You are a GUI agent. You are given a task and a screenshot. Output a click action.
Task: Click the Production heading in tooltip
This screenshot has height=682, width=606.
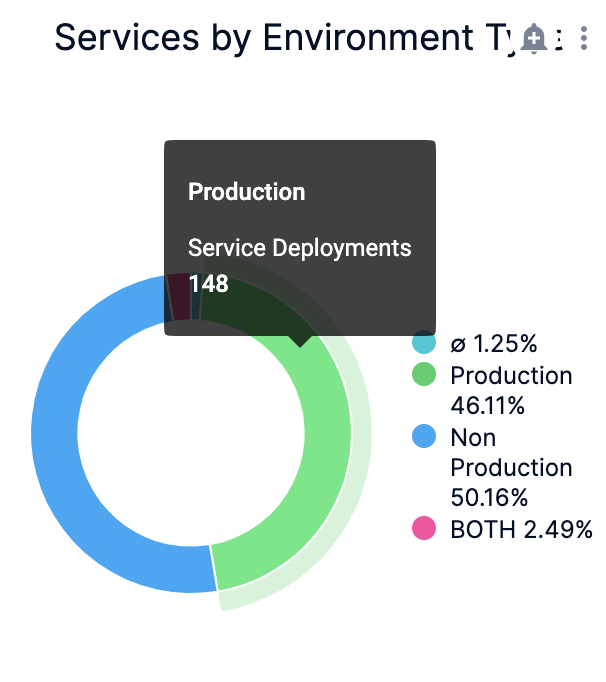tap(247, 192)
